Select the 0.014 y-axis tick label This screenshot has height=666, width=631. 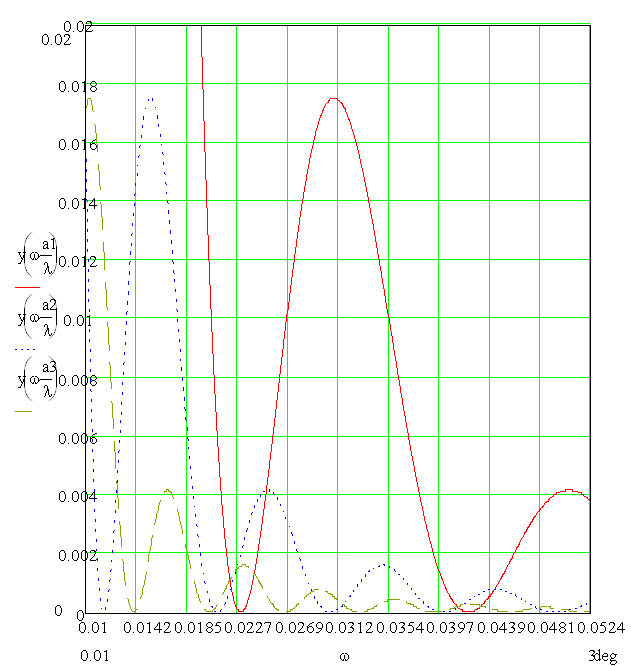click(x=67, y=203)
